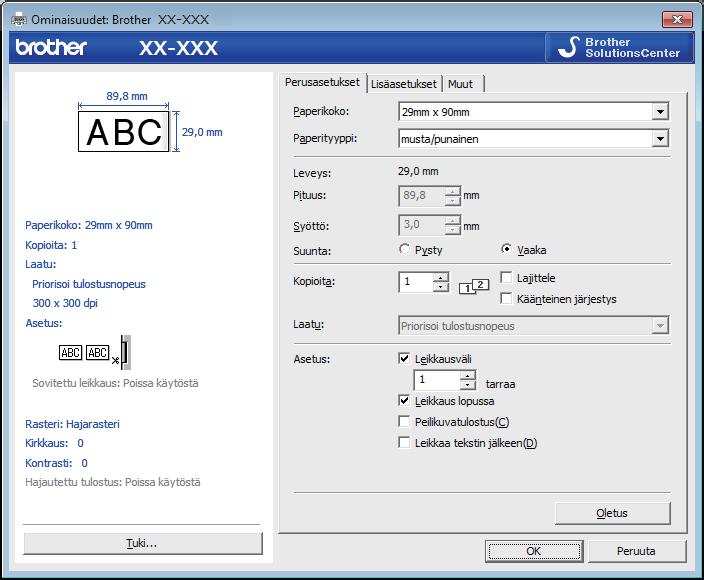The width and height of the screenshot is (704, 580).
Task: Close the Ominaisuudet dialog
Action: pyautogui.click(x=677, y=19)
